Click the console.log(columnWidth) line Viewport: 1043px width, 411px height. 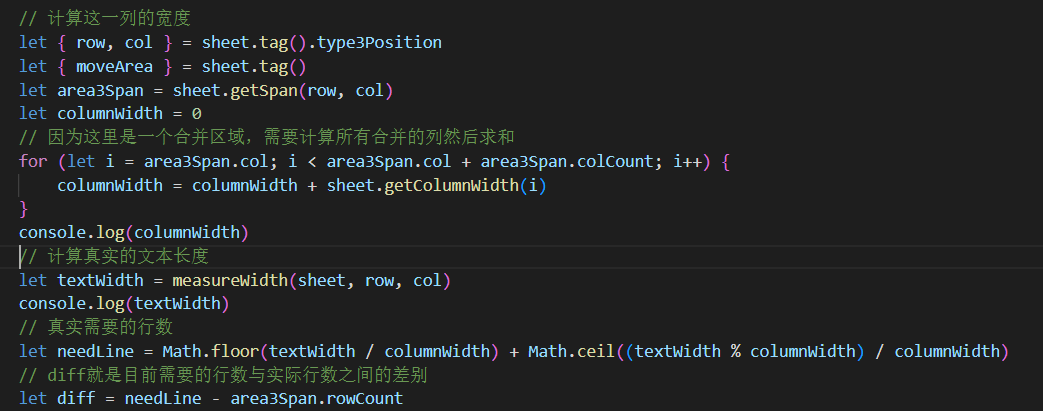(x=133, y=233)
